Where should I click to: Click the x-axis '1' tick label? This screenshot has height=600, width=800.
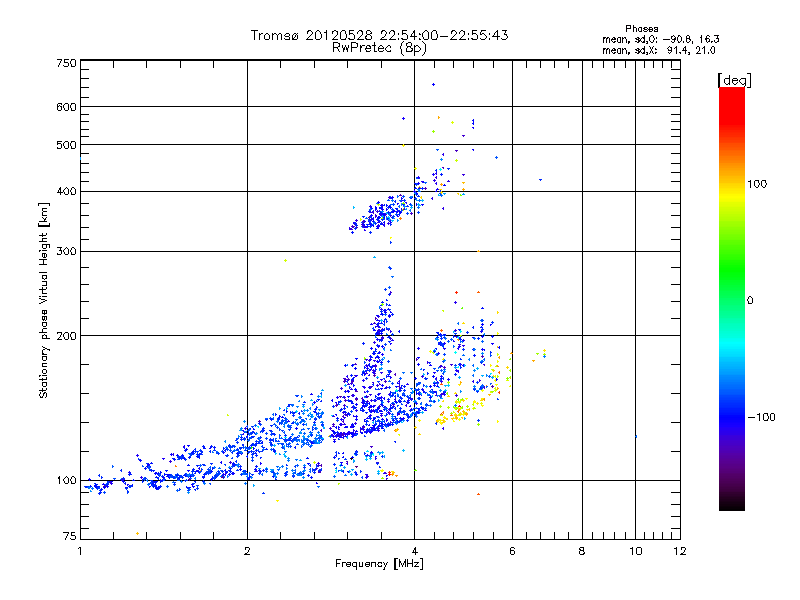click(x=80, y=551)
